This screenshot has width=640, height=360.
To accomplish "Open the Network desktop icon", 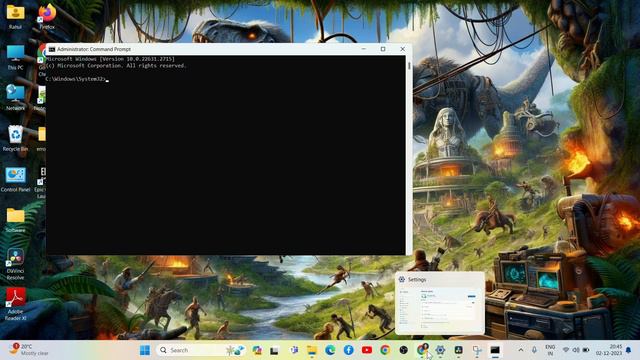I will pyautogui.click(x=15, y=98).
